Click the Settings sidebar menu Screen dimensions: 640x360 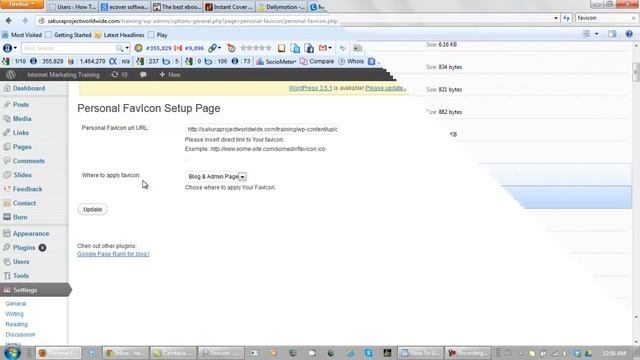coord(35,290)
